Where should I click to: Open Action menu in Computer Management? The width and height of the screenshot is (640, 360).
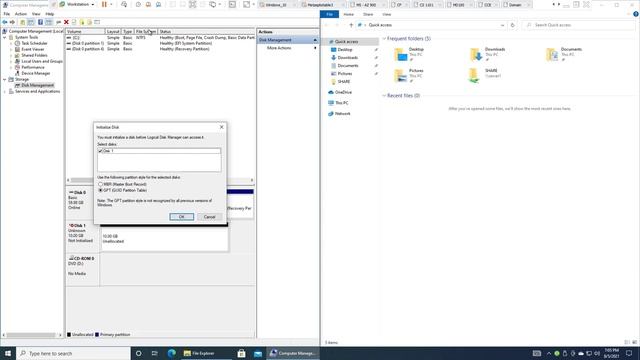(20, 14)
